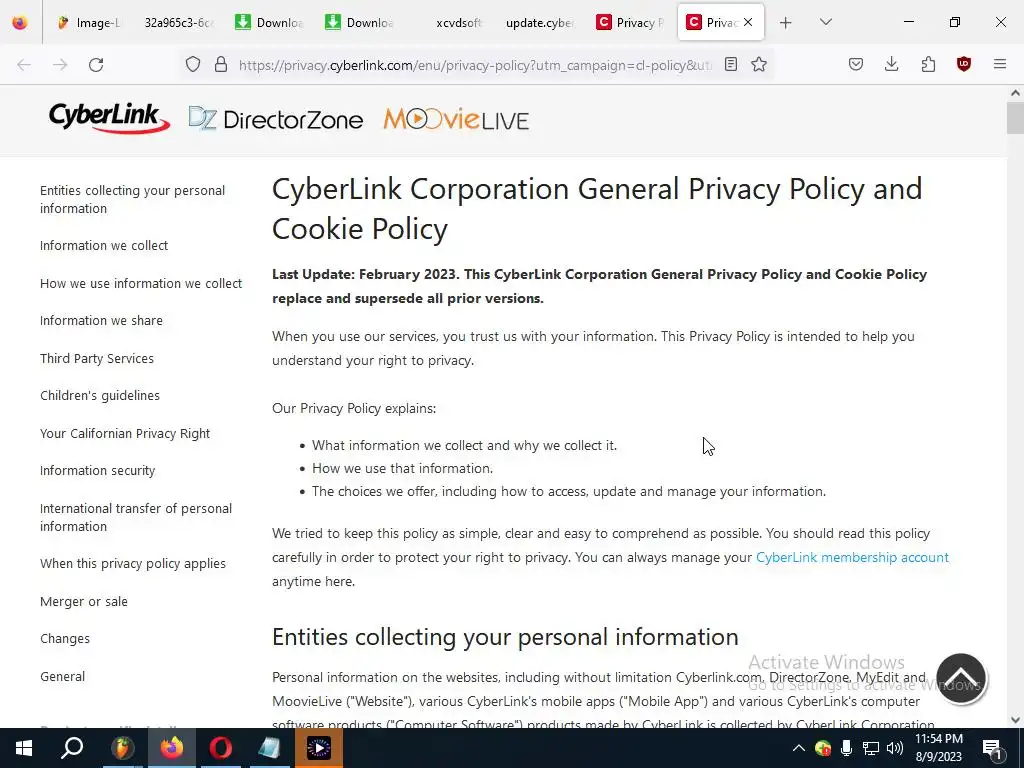Click the page vertical scrollbar thumb

(1015, 118)
